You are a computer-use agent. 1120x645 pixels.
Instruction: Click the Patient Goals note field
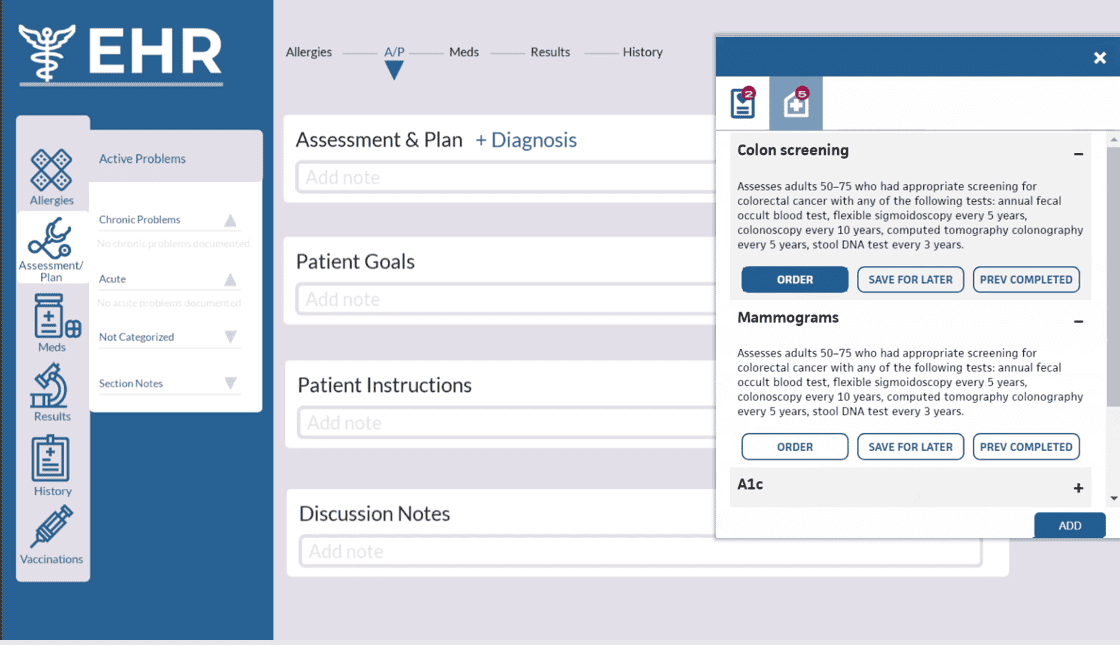tap(507, 299)
